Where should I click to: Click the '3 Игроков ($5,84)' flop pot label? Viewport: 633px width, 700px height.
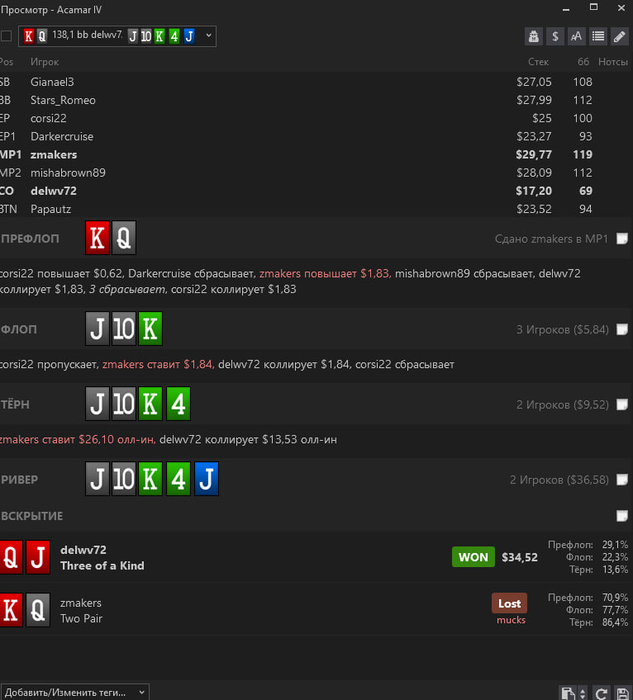[x=562, y=329]
